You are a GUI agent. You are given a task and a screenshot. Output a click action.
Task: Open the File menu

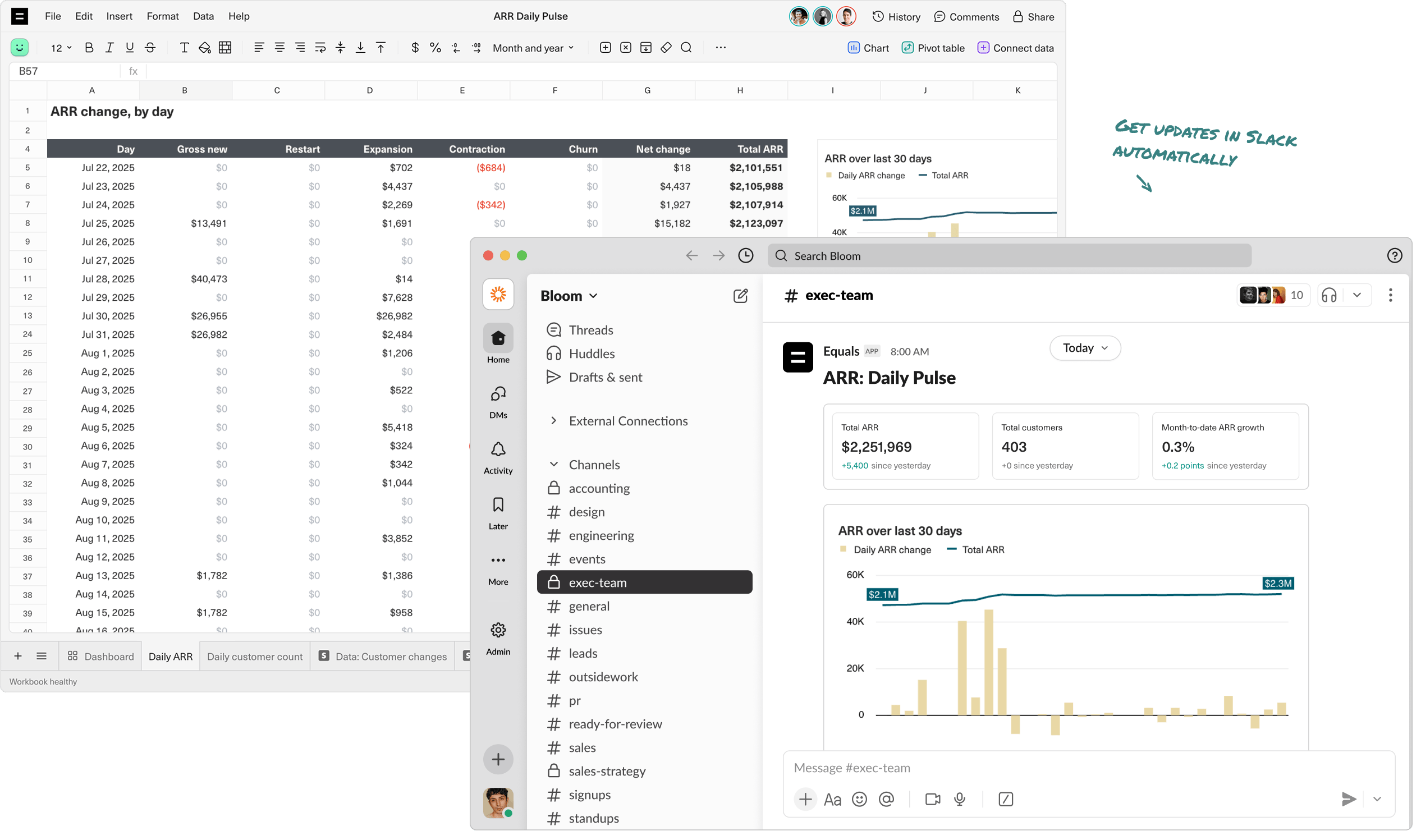53,16
